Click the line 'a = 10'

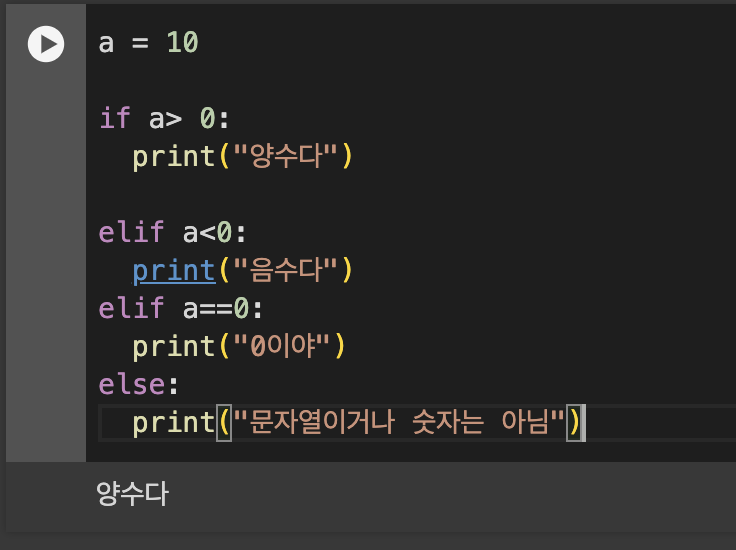(x=148, y=43)
